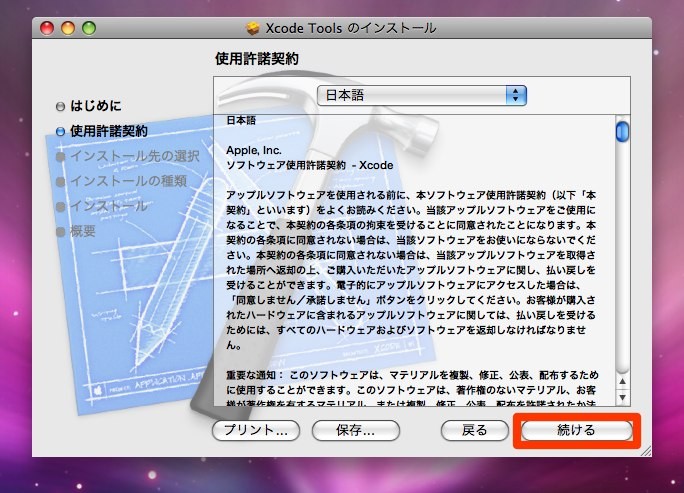Screen dimensions: 684x493
Task: Click the Xcode package icon in title bar
Action: point(253,28)
